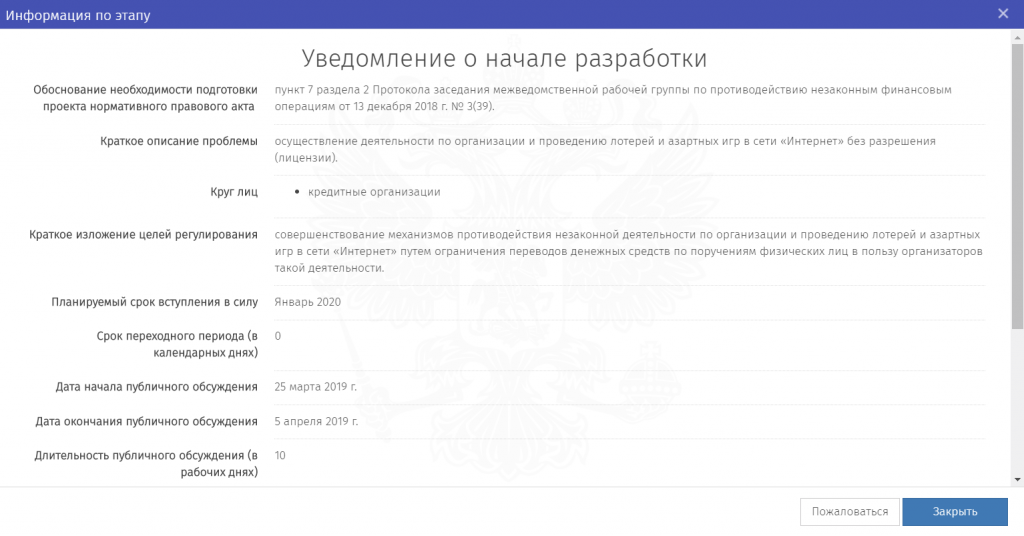Screen dimensions: 1024x536
Task: Click the end date '5 апреля 2019 г.'
Action: pos(316,421)
